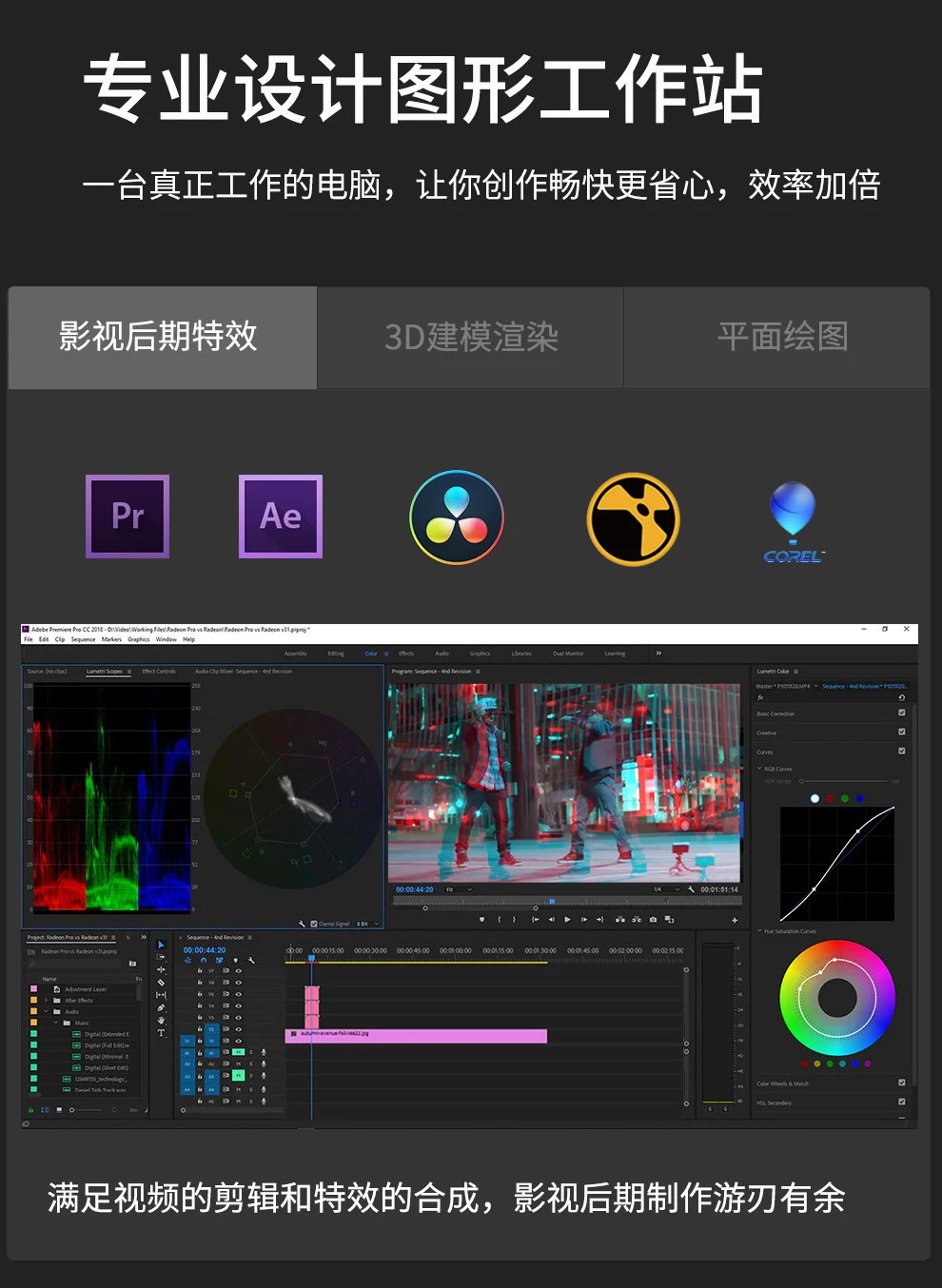Click the Mark Out brace button
Viewport: 942px width, 1288px height.
click(x=514, y=919)
